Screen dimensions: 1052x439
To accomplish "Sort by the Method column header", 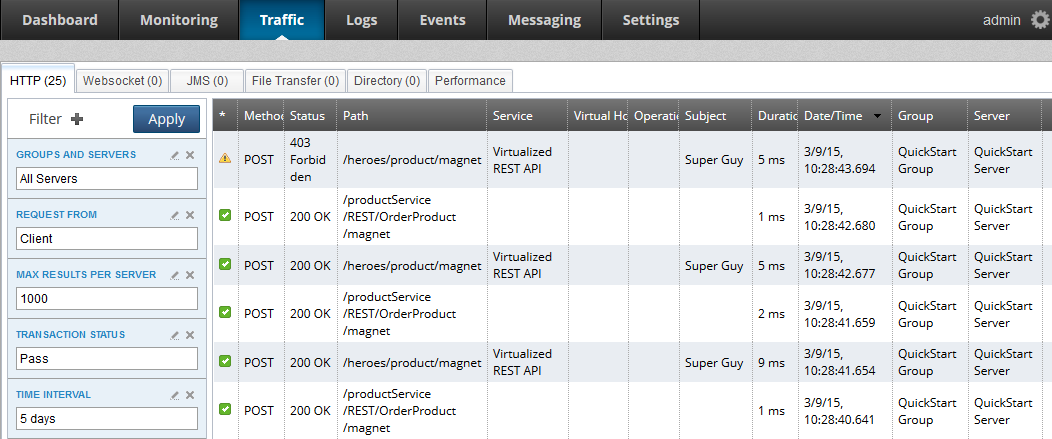I will (x=261, y=115).
